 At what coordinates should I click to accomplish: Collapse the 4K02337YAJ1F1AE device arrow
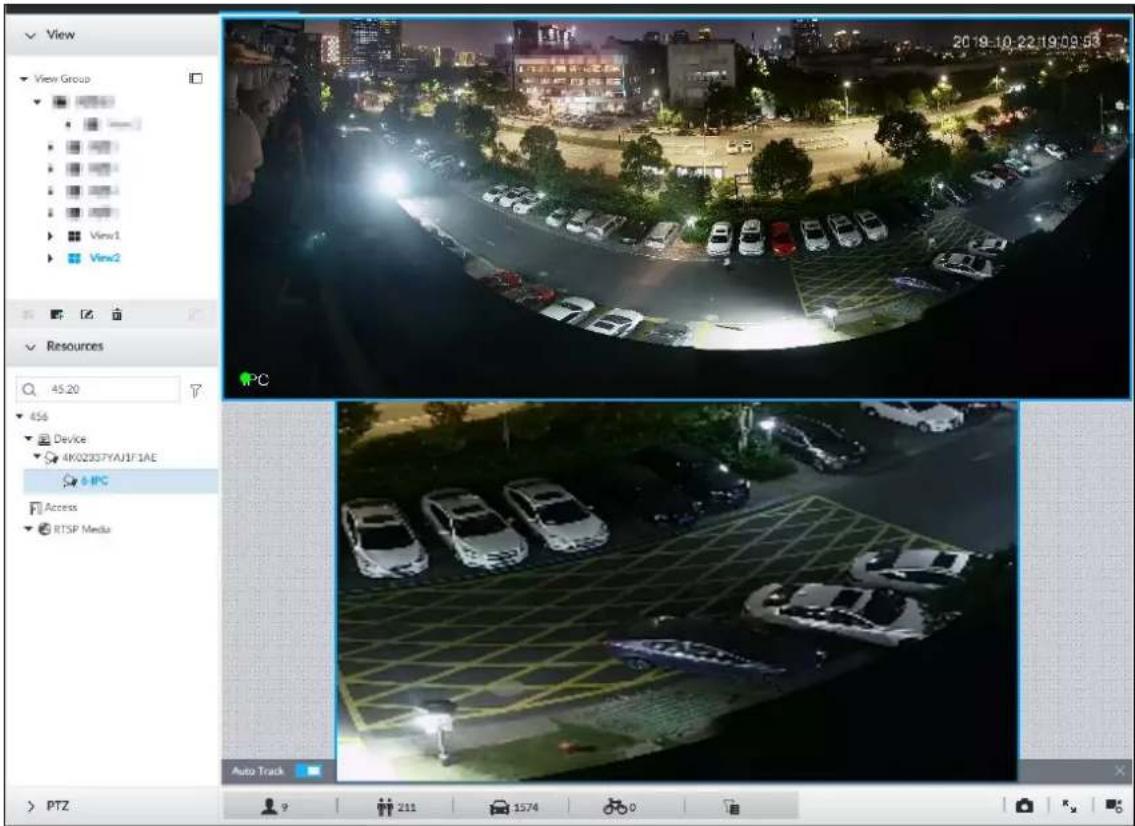point(37,458)
